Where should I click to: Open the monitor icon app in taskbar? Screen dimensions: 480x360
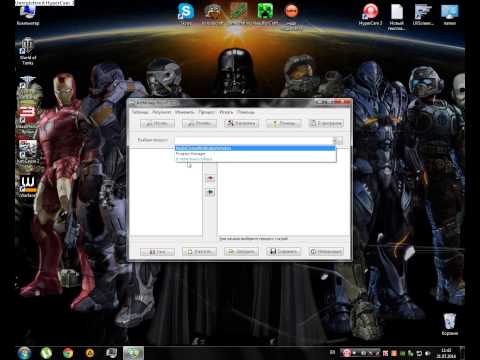click(x=111, y=353)
